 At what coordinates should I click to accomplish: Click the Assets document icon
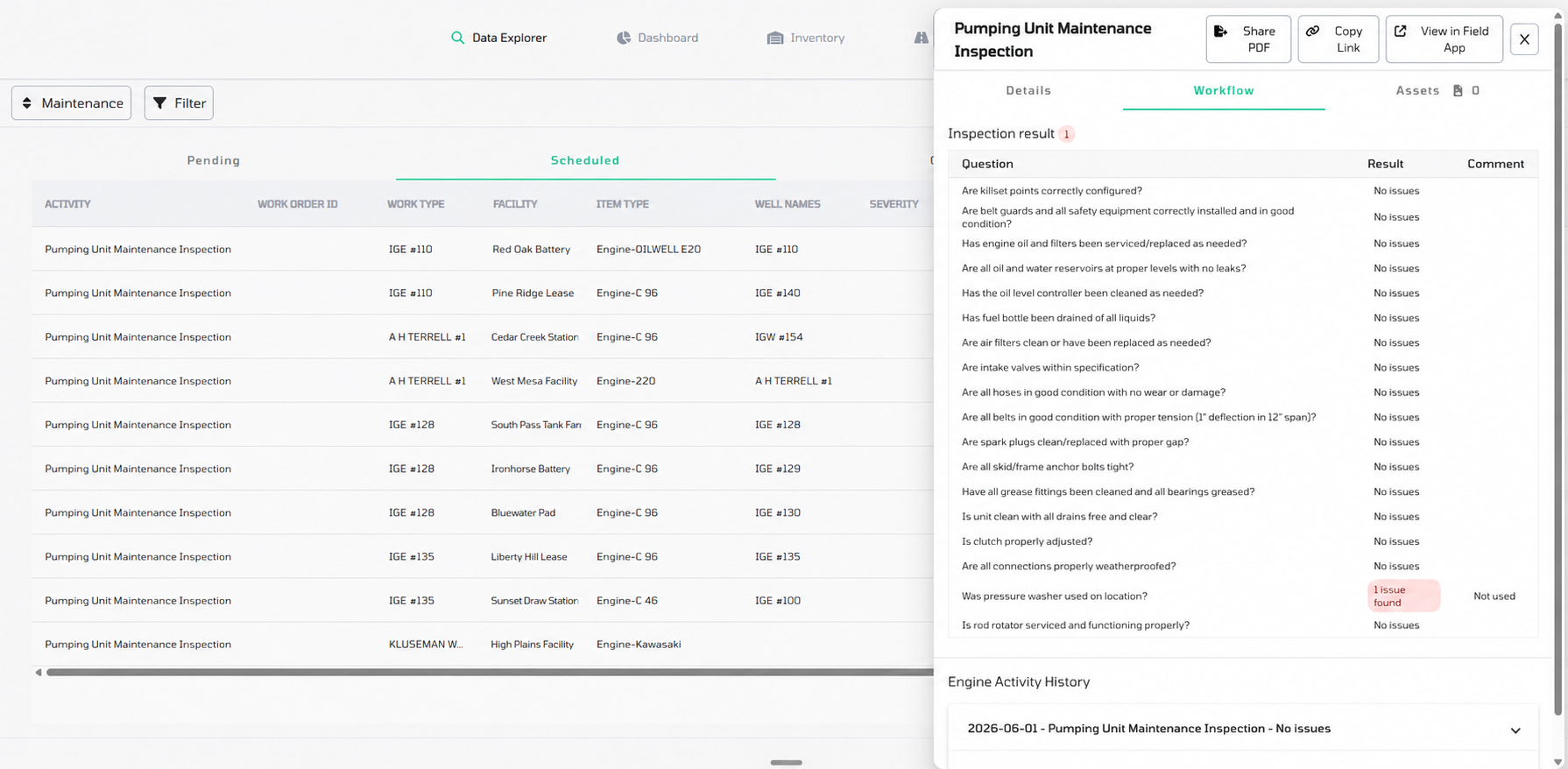[1458, 90]
